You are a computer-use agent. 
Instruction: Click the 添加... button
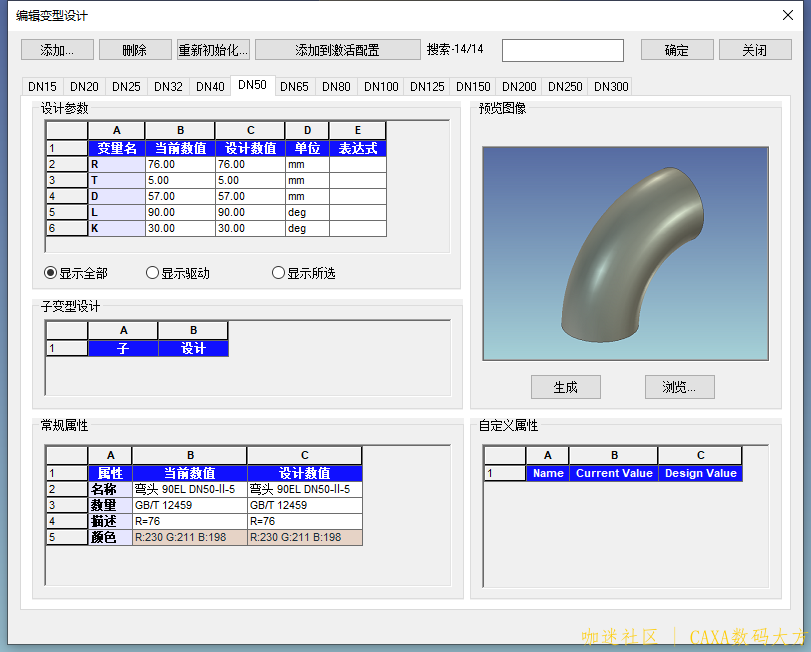coord(57,50)
